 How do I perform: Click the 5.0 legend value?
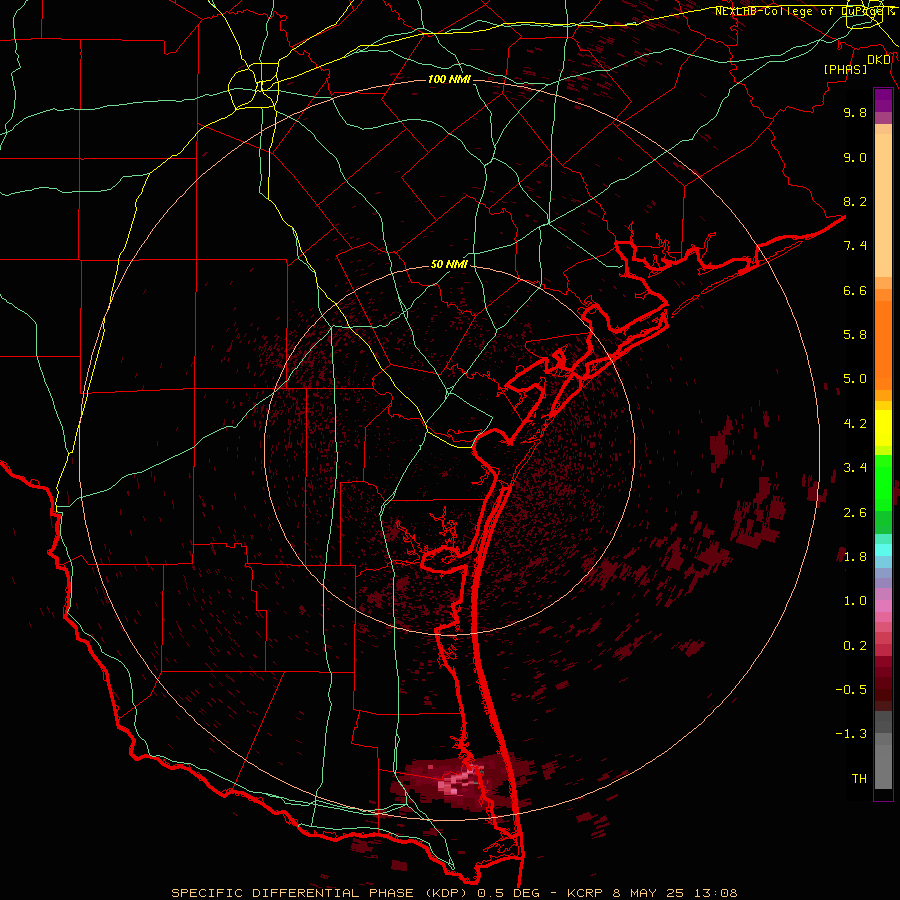point(855,379)
